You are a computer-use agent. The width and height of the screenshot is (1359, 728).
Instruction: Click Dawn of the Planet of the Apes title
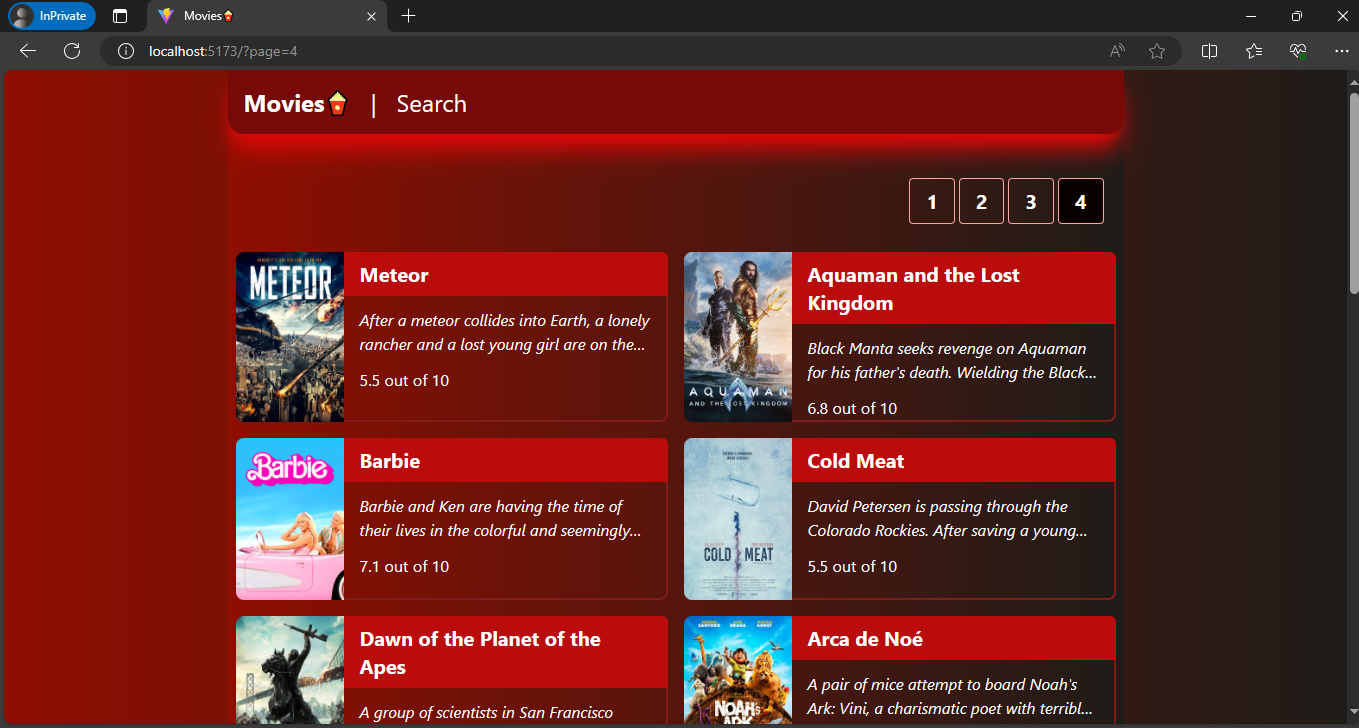[480, 653]
